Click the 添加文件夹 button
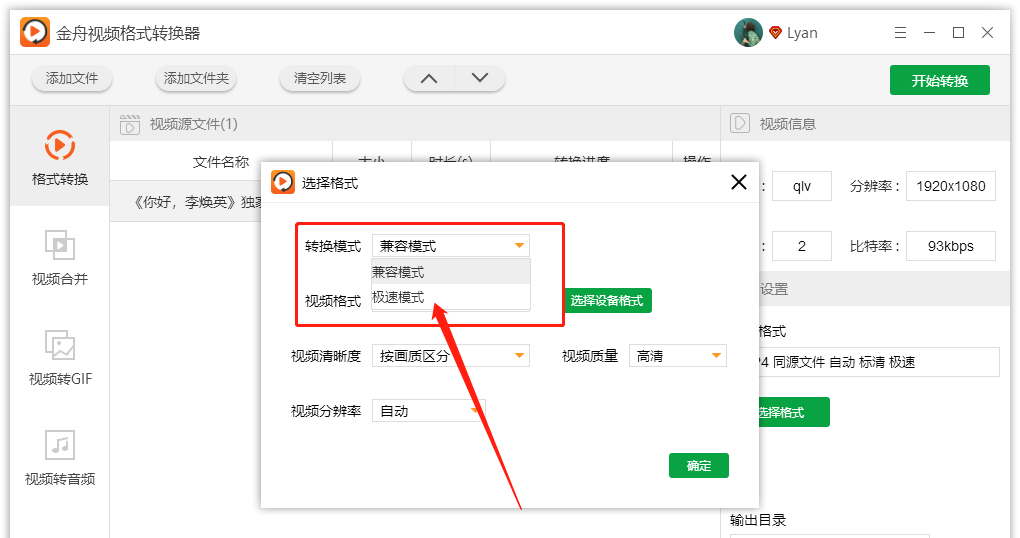Image resolution: width=1020 pixels, height=538 pixels. click(196, 78)
